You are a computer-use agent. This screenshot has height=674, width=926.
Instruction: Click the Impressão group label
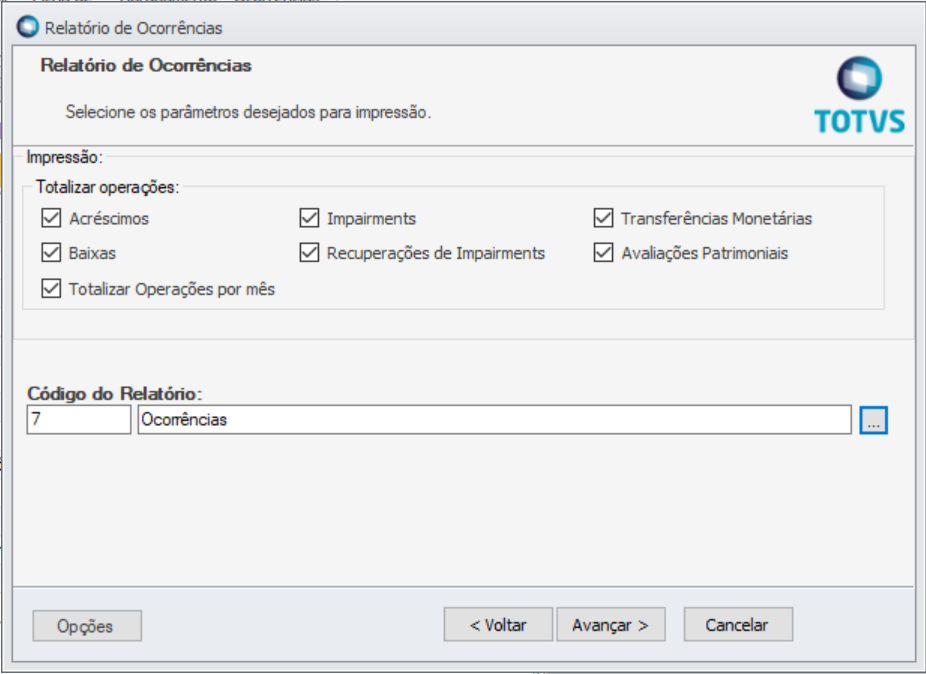click(64, 157)
